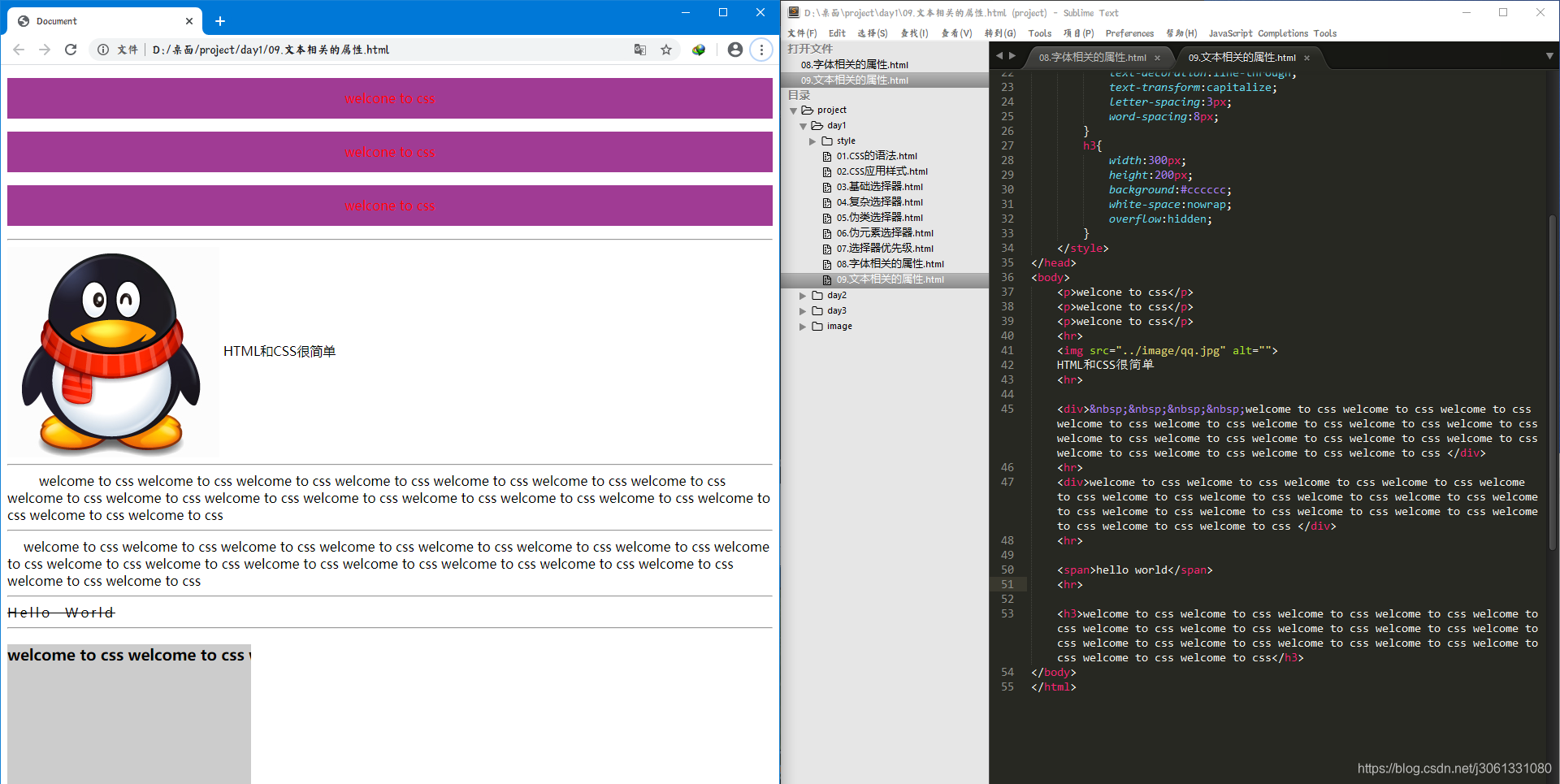Open 05.伪类选择器.html in the file tree

point(880,218)
